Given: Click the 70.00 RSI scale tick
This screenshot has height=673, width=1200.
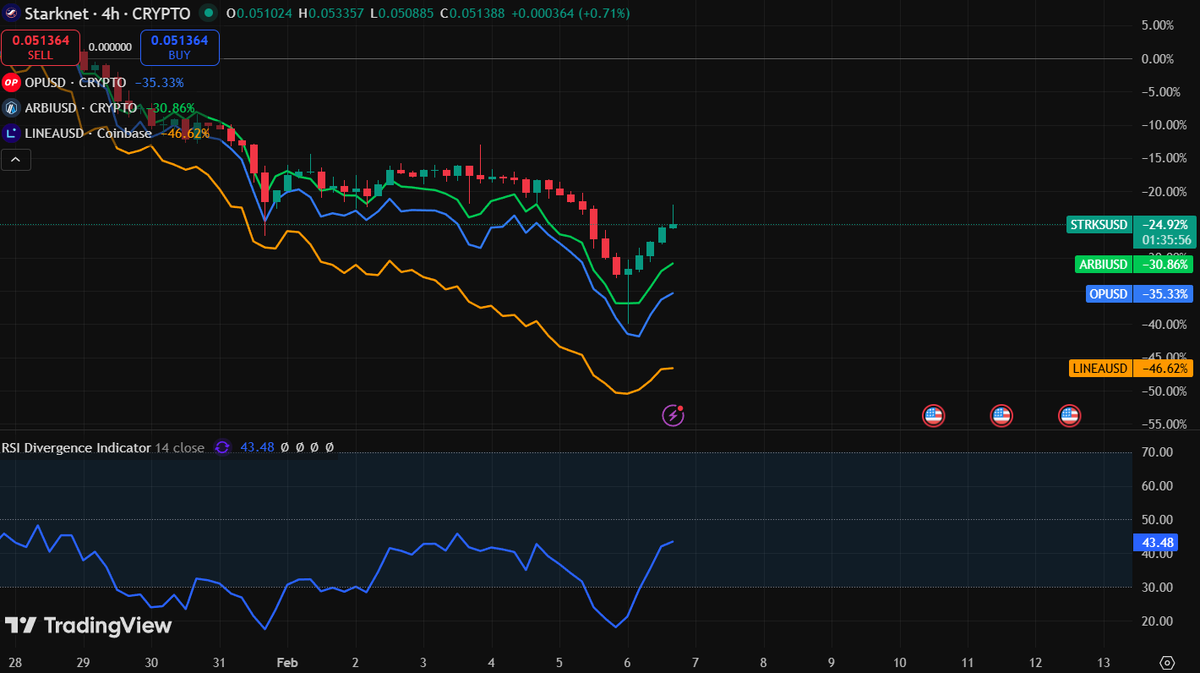Looking at the screenshot, I should click(x=1157, y=453).
